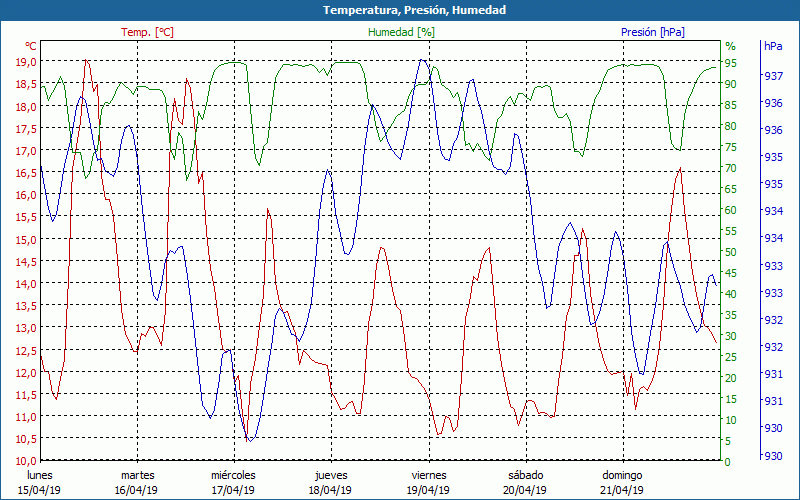Click the "sábado" day label

[526, 475]
